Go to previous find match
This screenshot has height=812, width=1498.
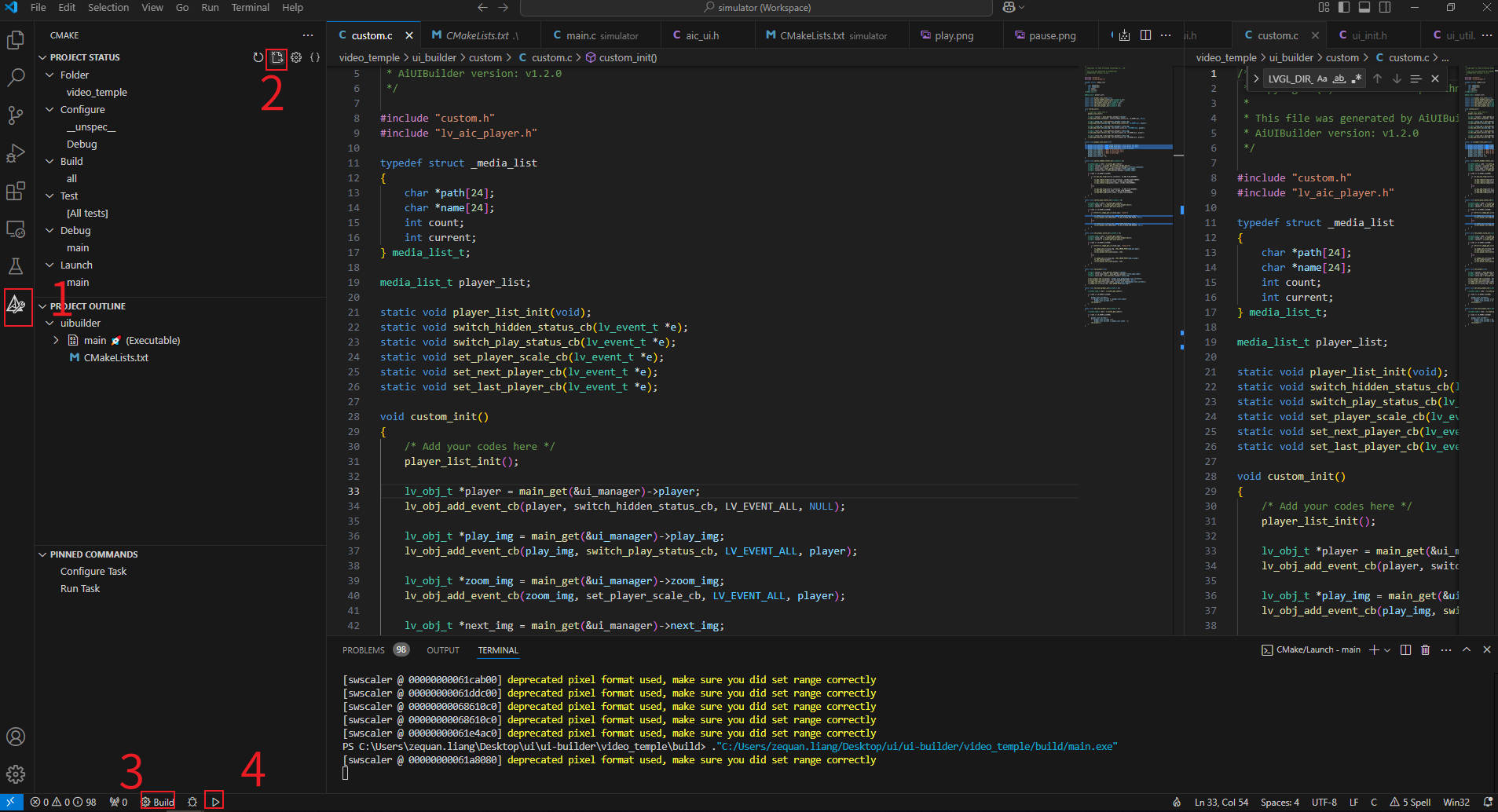[1377, 79]
